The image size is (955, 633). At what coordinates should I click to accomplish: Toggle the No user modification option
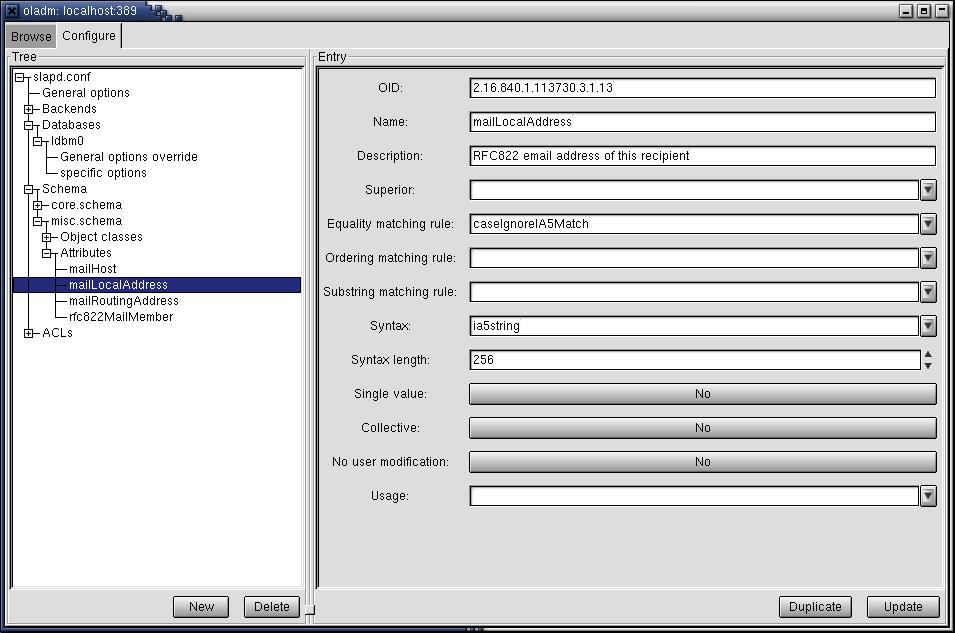pyautogui.click(x=702, y=462)
